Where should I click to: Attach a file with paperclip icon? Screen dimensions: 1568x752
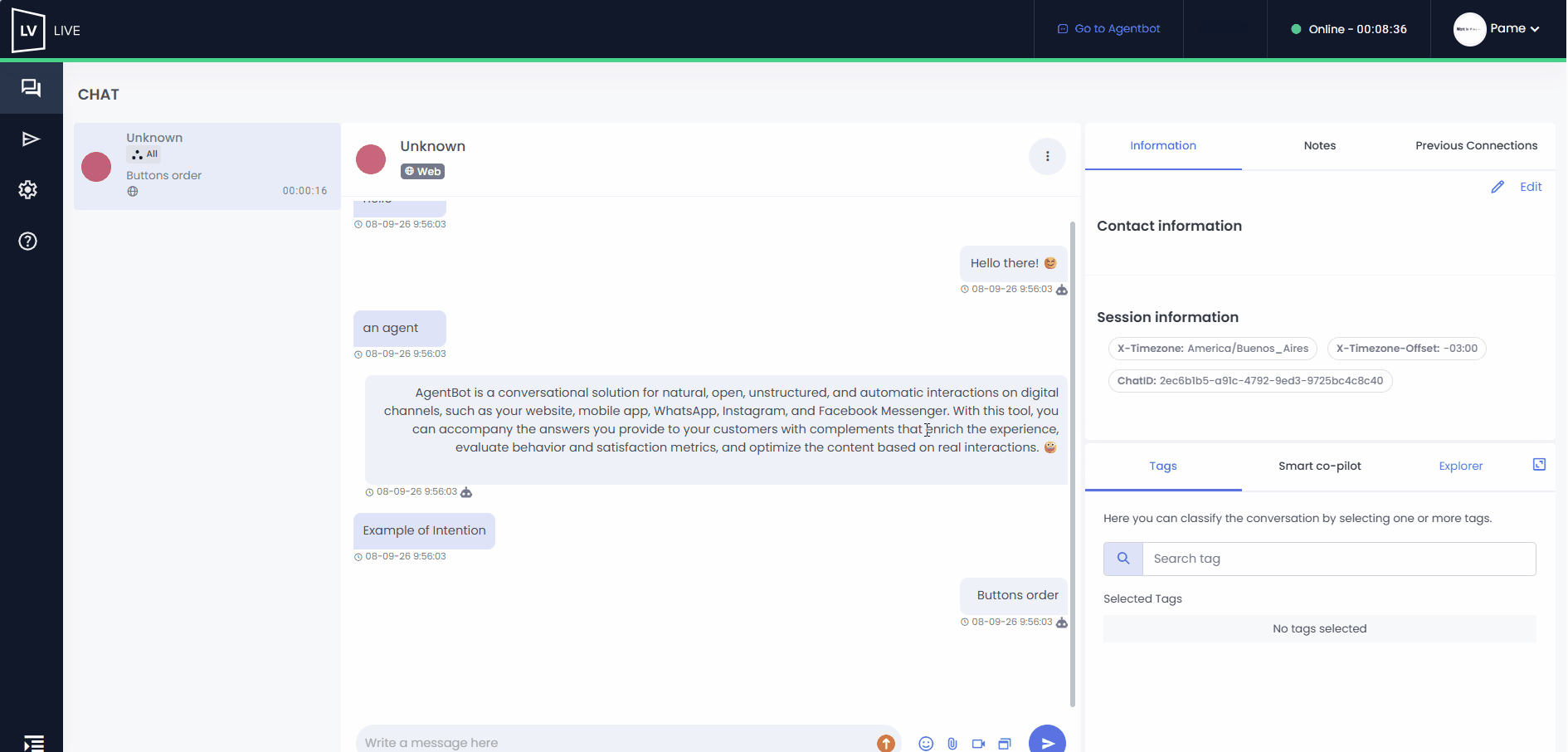click(x=952, y=744)
